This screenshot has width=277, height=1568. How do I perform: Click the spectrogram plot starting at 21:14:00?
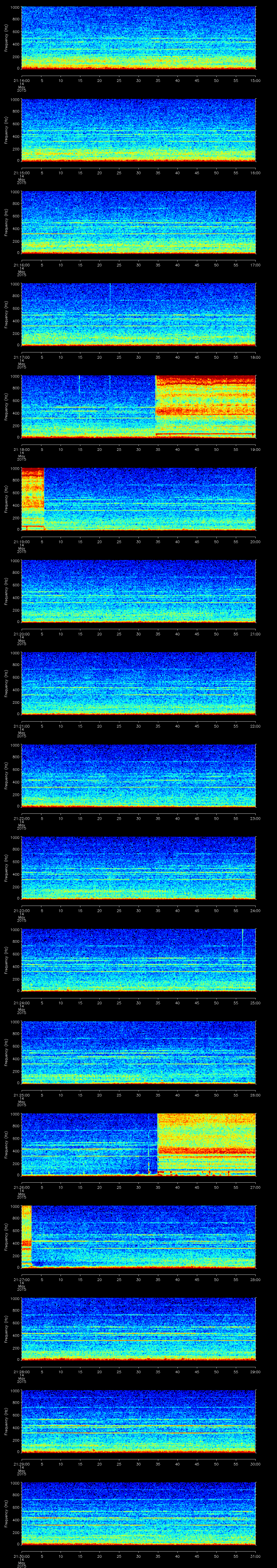(138, 38)
